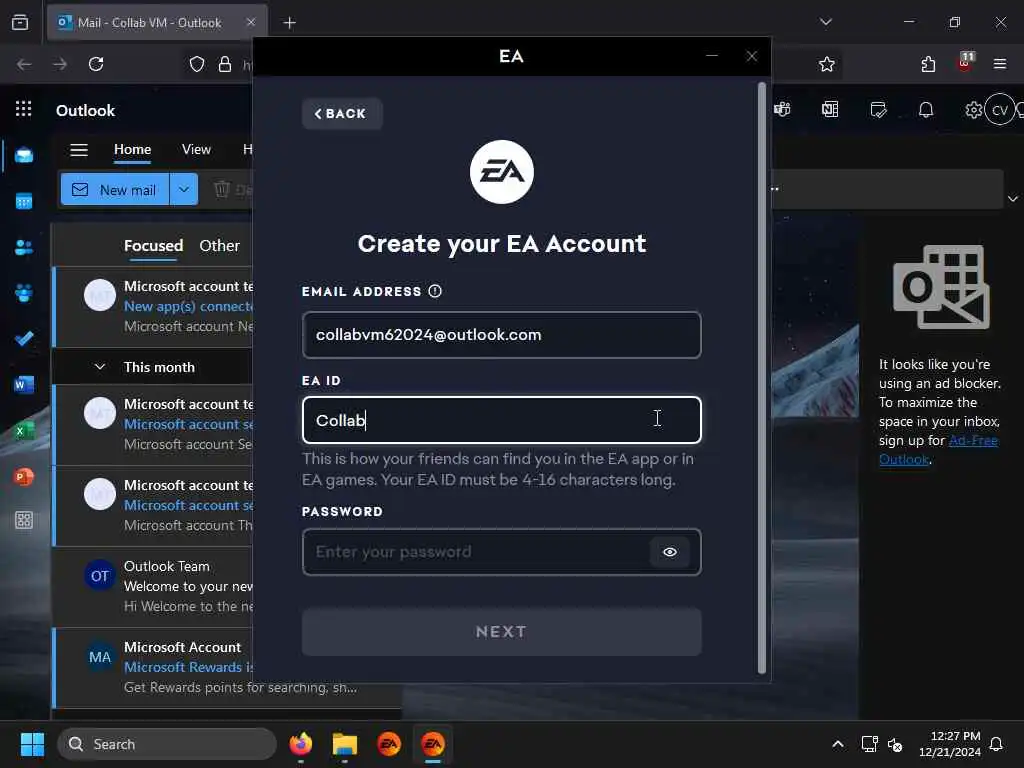Open the Microsoft account Th... email
The width and height of the screenshot is (1024, 768).
(154, 505)
